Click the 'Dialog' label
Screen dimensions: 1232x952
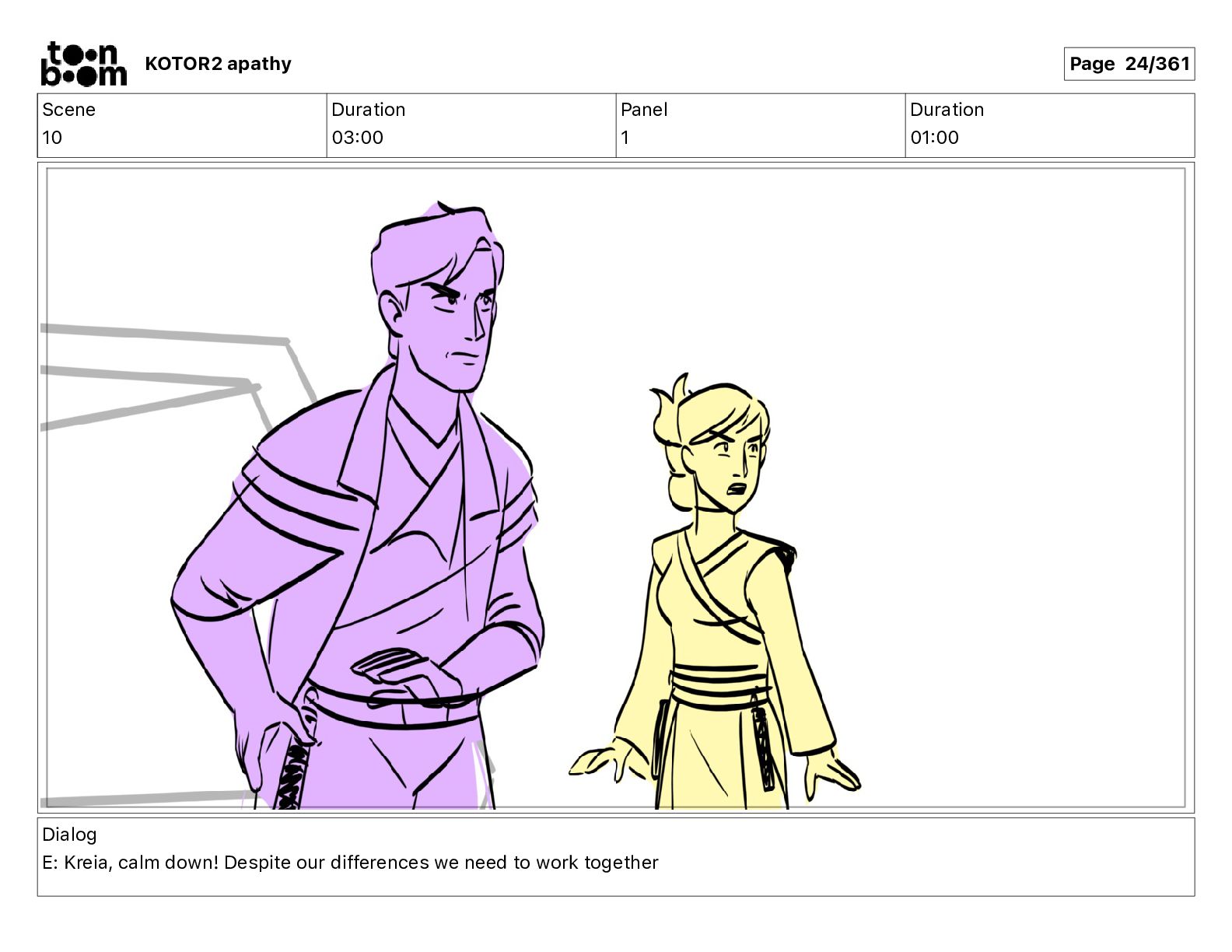(x=69, y=835)
